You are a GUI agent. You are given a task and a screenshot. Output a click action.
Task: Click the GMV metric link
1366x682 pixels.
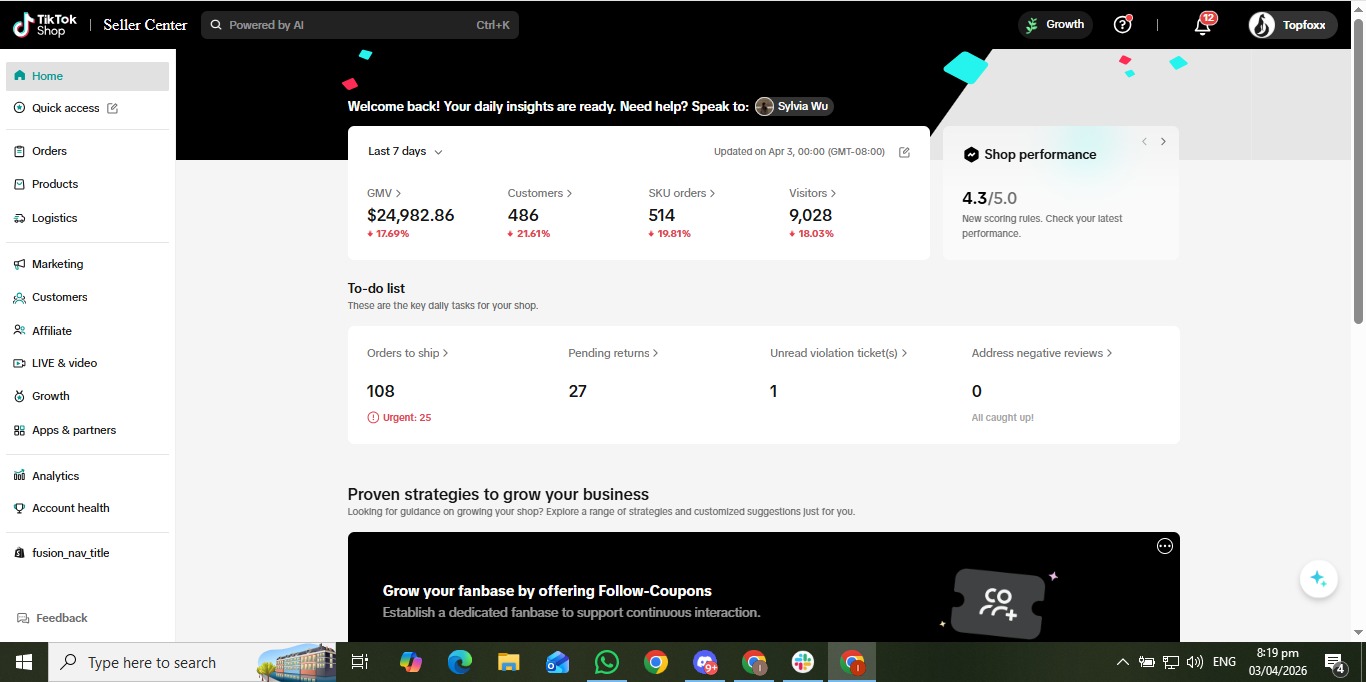click(x=383, y=193)
